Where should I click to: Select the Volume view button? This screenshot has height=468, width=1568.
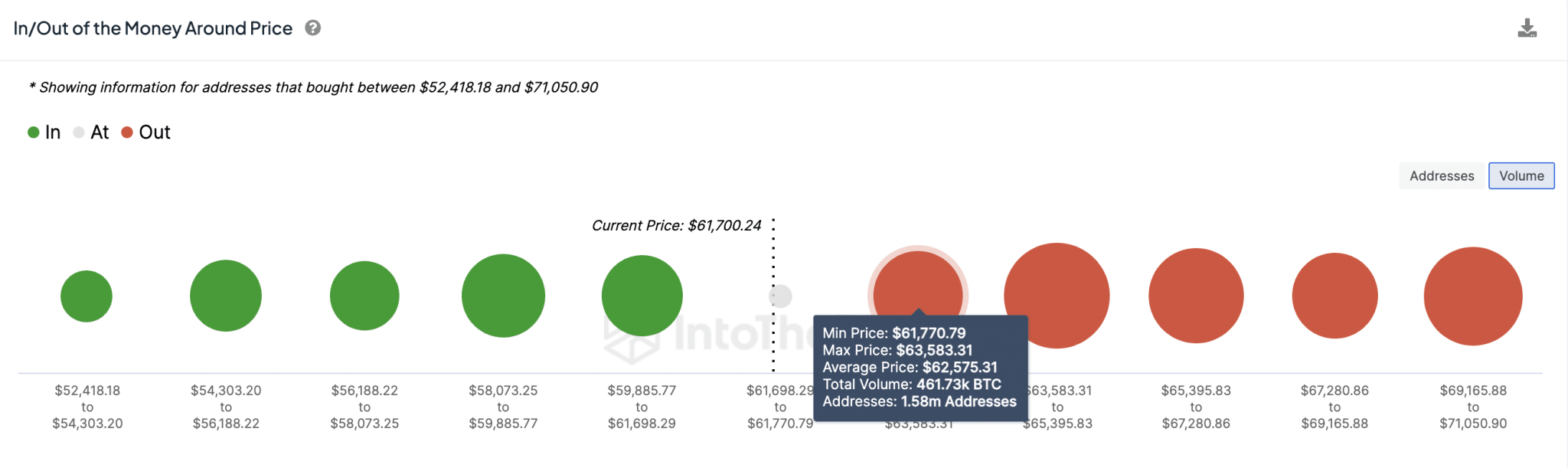[x=1521, y=175]
